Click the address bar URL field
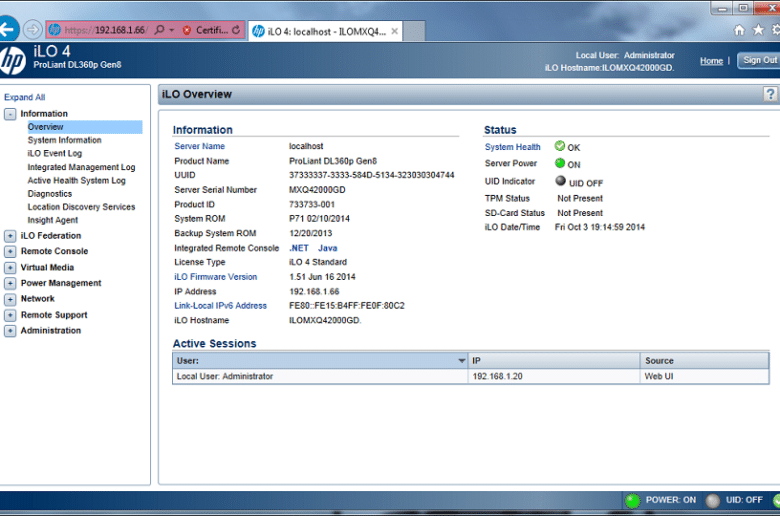780x516 pixels. (105, 30)
